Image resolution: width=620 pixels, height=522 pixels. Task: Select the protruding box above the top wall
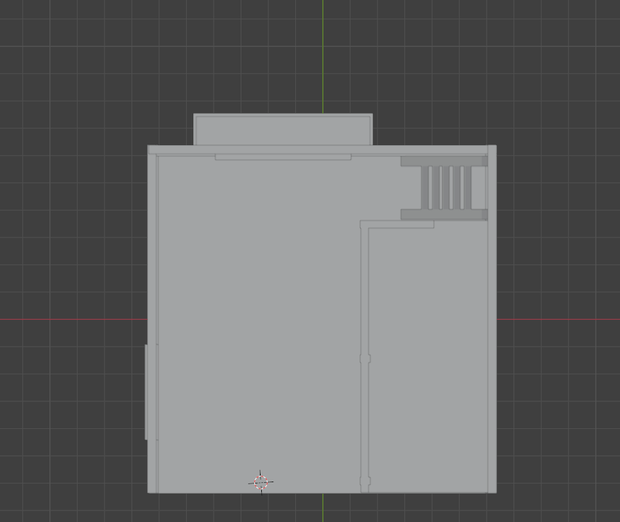click(283, 129)
